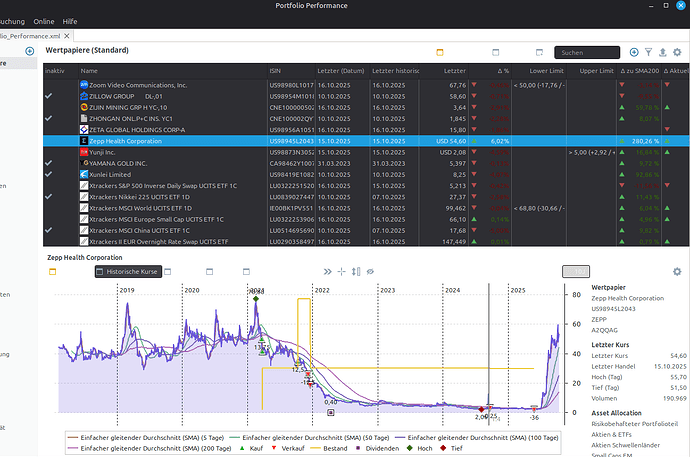Open the last unlabeled pane tab icon in chart toolbar
Viewport: 690px width, 457px height.
246,272
